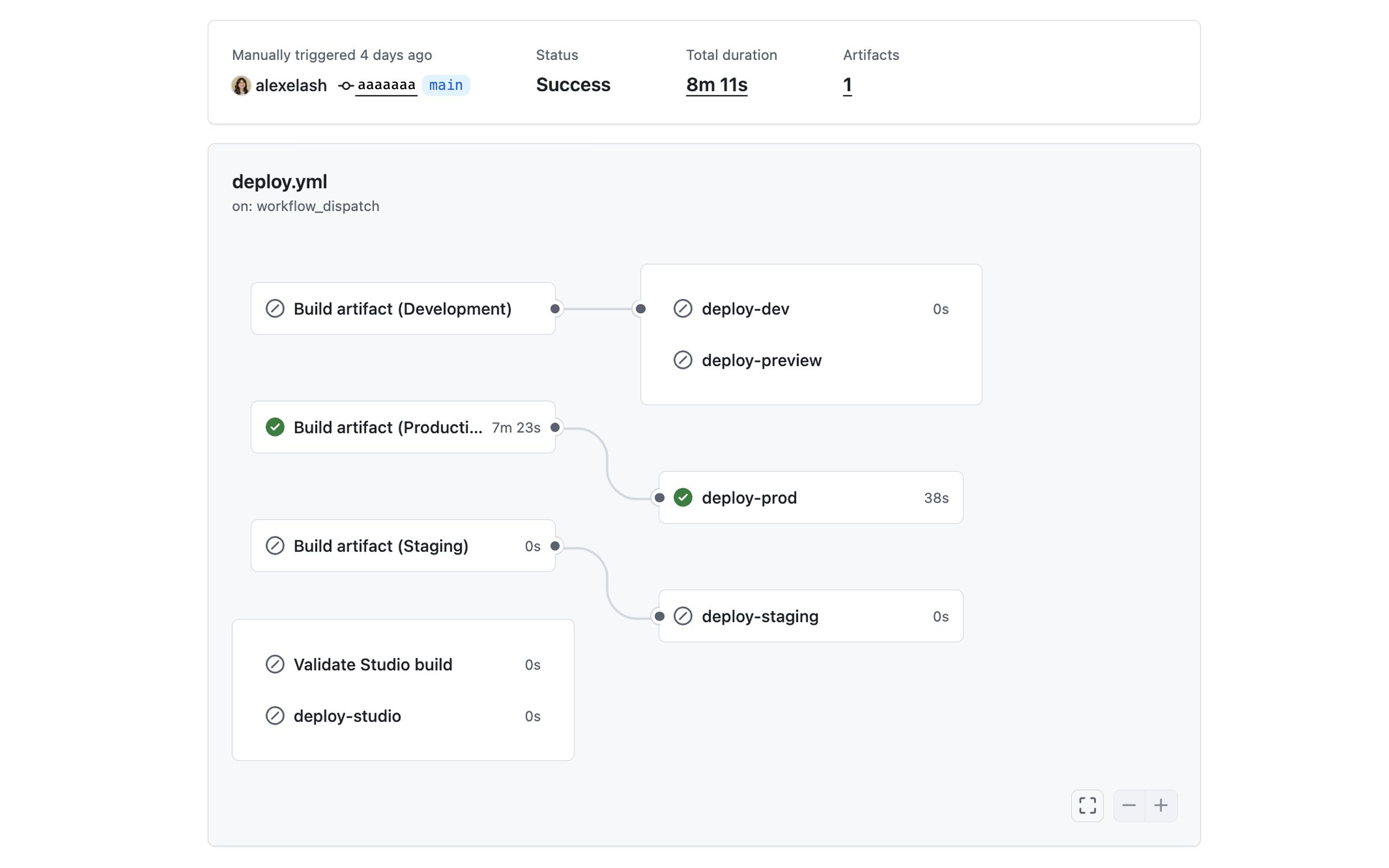Screen dimensions: 1389x868
Task: Click skipped icon next to deploy-preview
Action: pyautogui.click(x=683, y=360)
